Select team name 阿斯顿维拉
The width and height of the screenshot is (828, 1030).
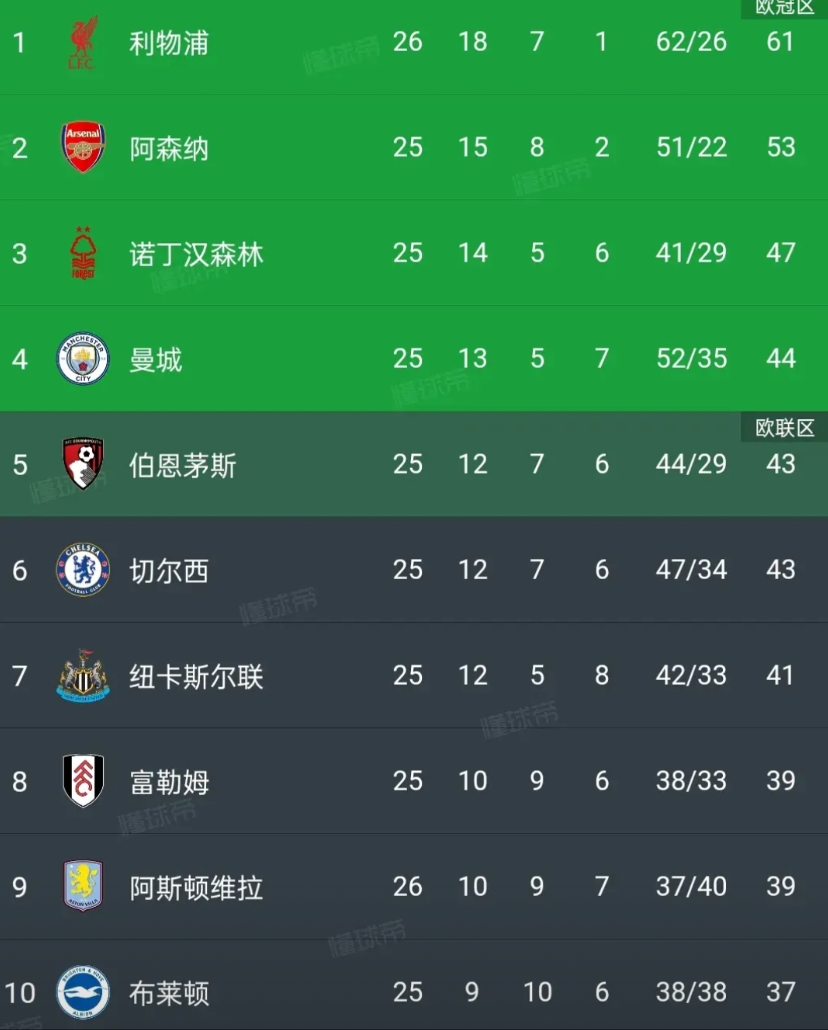click(196, 888)
